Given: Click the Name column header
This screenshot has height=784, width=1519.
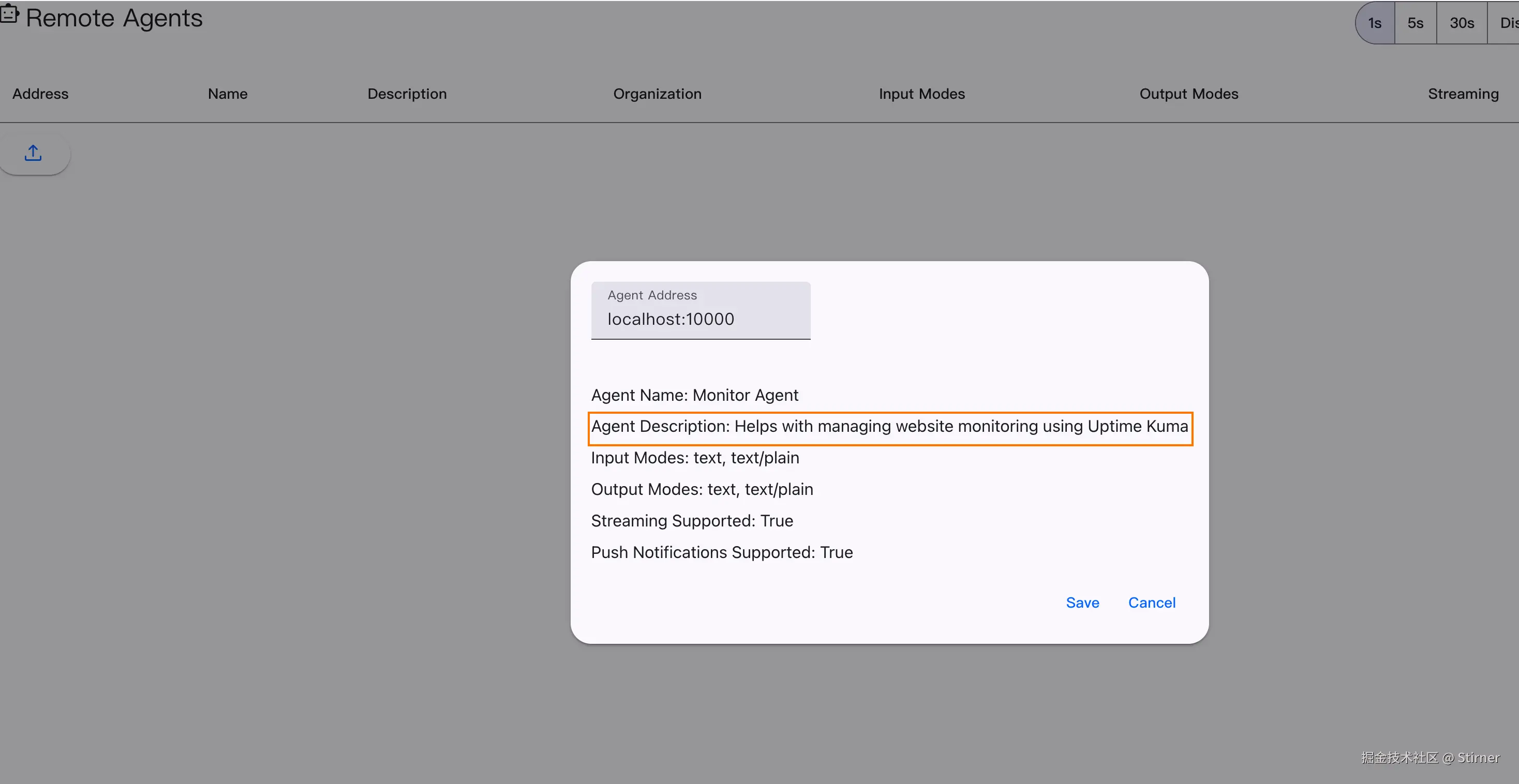Looking at the screenshot, I should pos(228,94).
